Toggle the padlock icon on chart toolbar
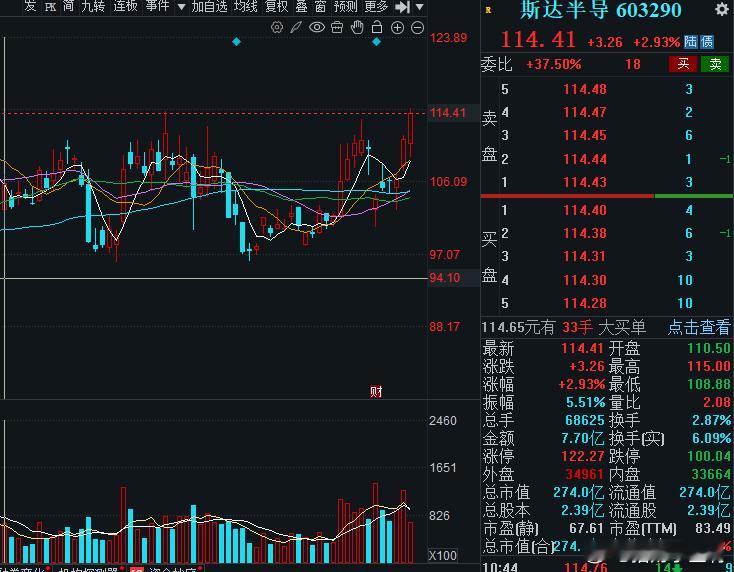The height and width of the screenshot is (572, 734). coord(377,28)
